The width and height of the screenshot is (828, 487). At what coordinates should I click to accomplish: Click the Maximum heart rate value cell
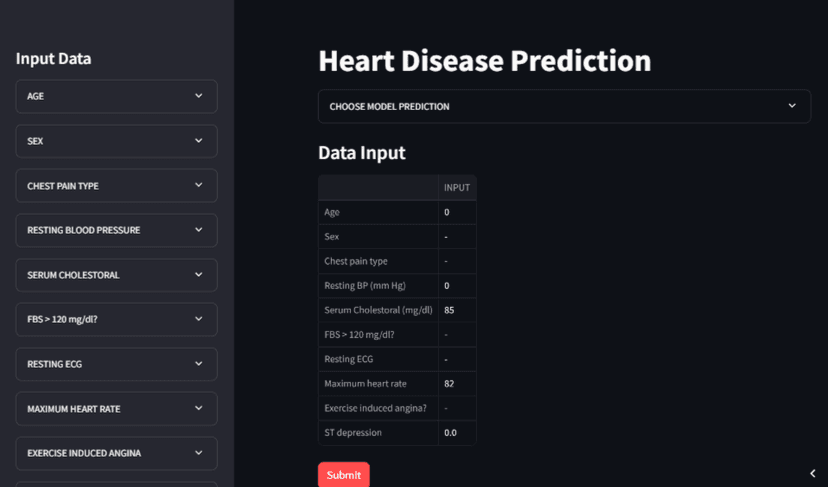pyautogui.click(x=457, y=384)
